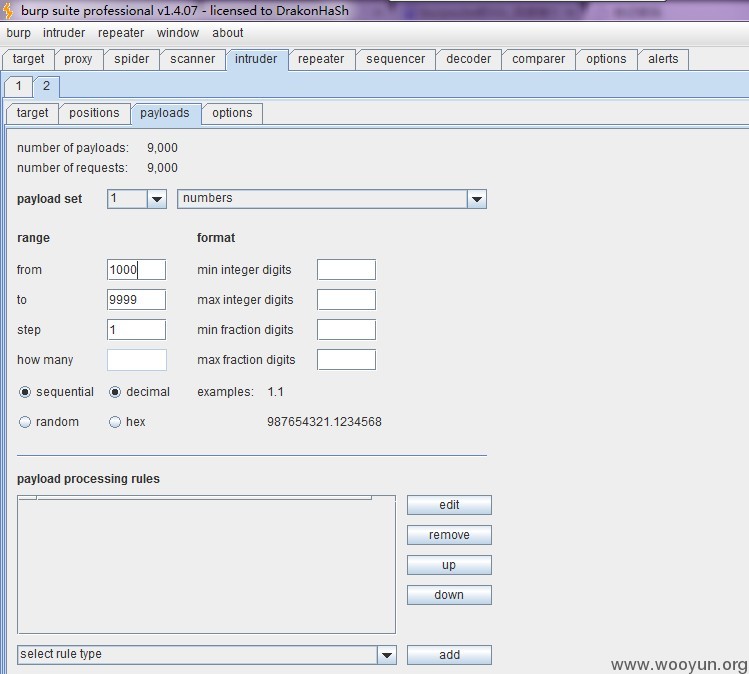The width and height of the screenshot is (749, 674).
Task: Click the max integer digits field
Action: tap(346, 300)
